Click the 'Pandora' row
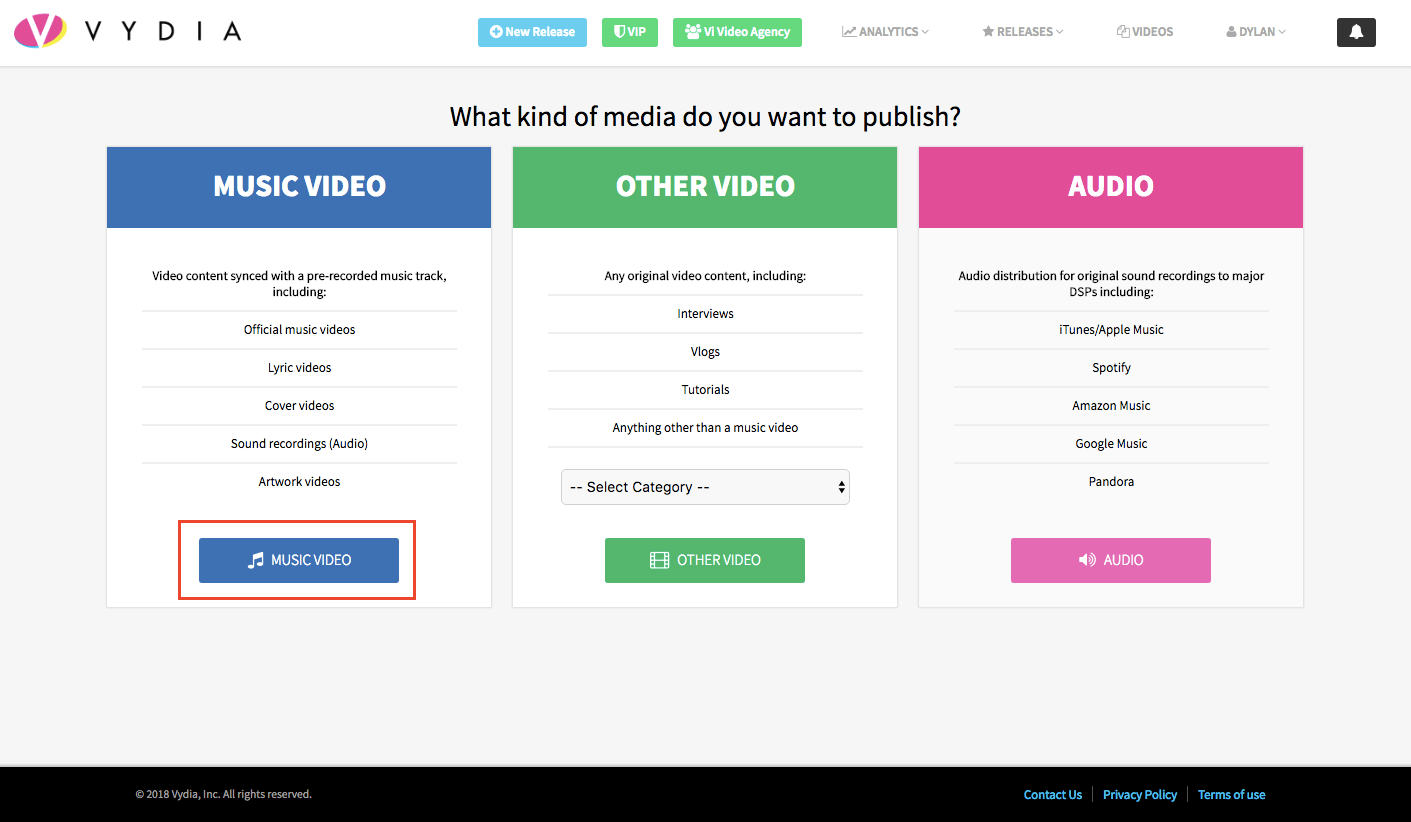Screen dimensions: 1411x822 coord(1111,482)
